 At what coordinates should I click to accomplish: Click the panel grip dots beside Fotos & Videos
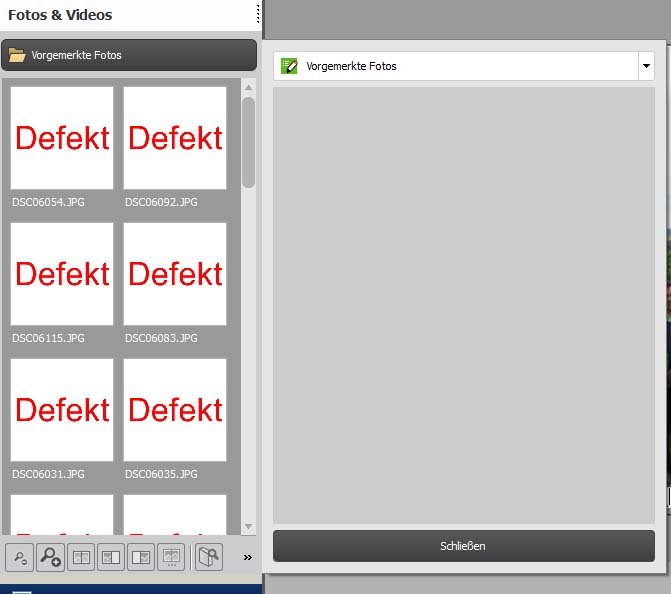258,14
